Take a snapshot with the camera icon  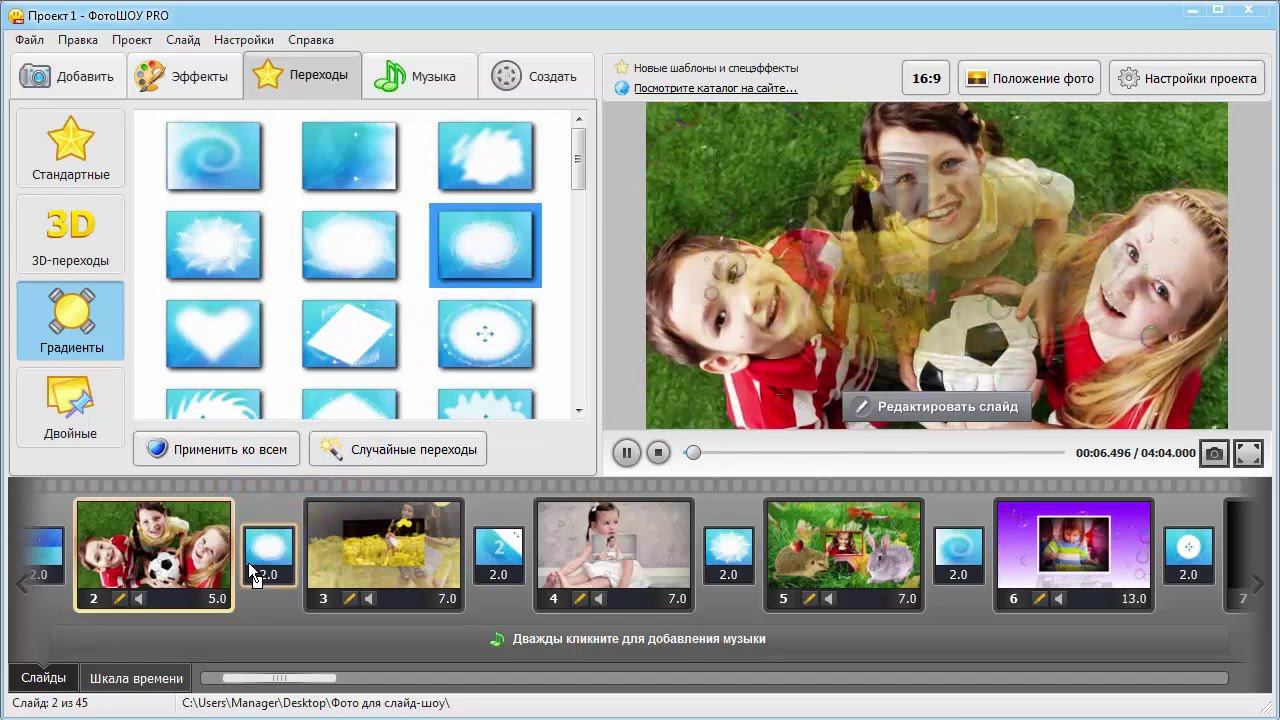pyautogui.click(x=1214, y=453)
